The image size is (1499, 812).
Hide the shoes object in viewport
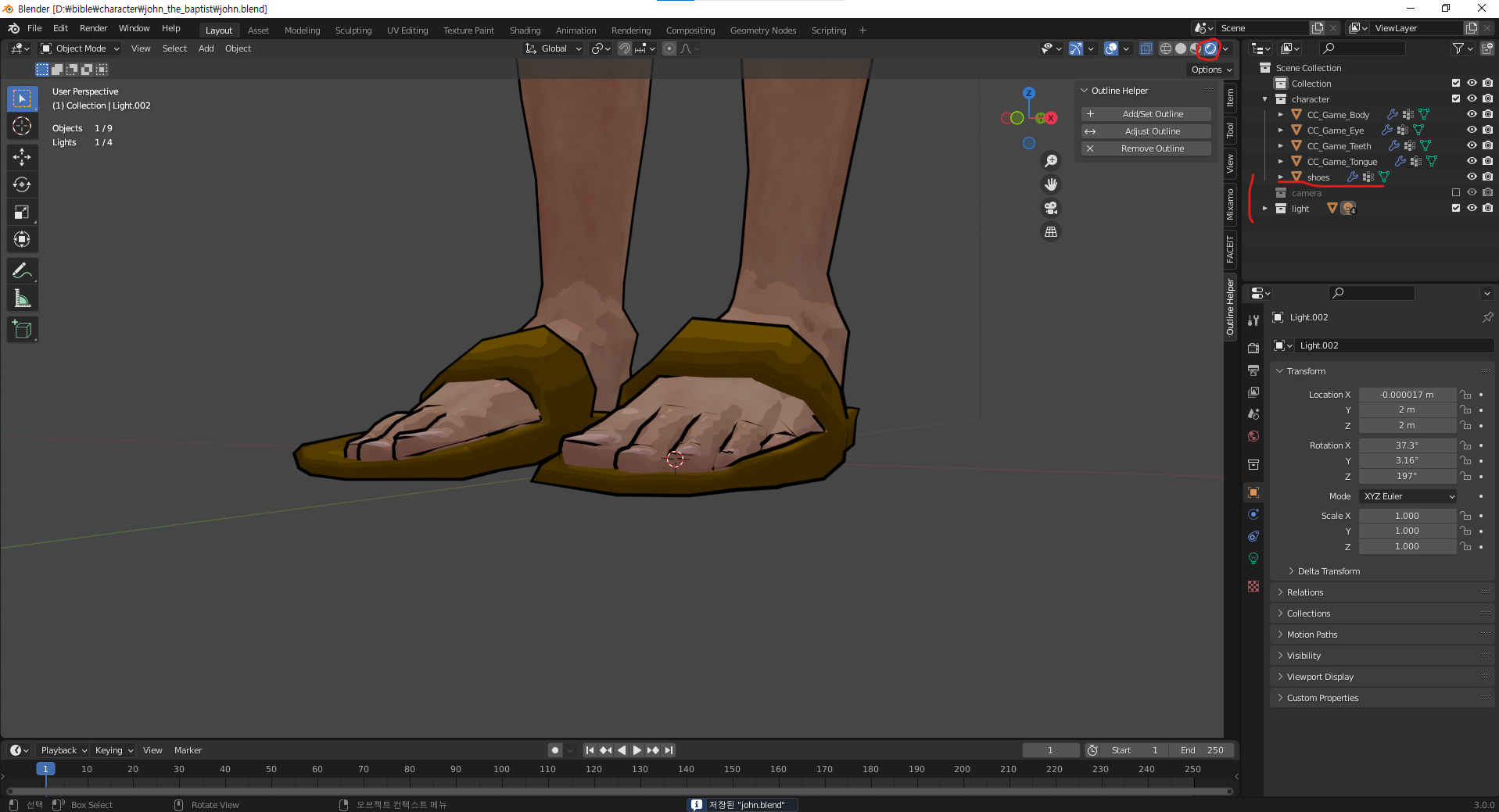1471,177
